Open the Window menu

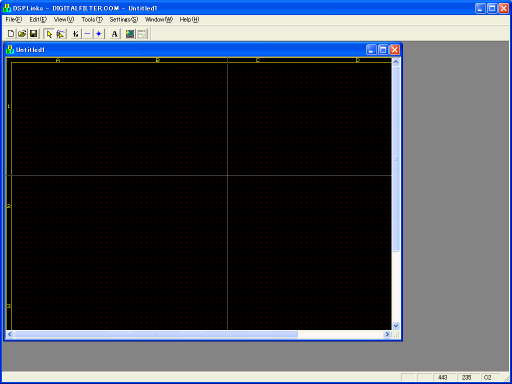[x=159, y=20]
